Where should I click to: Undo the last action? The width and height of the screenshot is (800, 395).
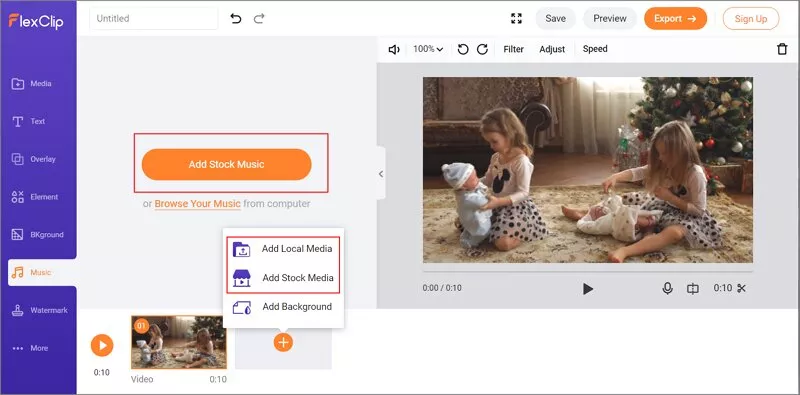pyautogui.click(x=236, y=19)
